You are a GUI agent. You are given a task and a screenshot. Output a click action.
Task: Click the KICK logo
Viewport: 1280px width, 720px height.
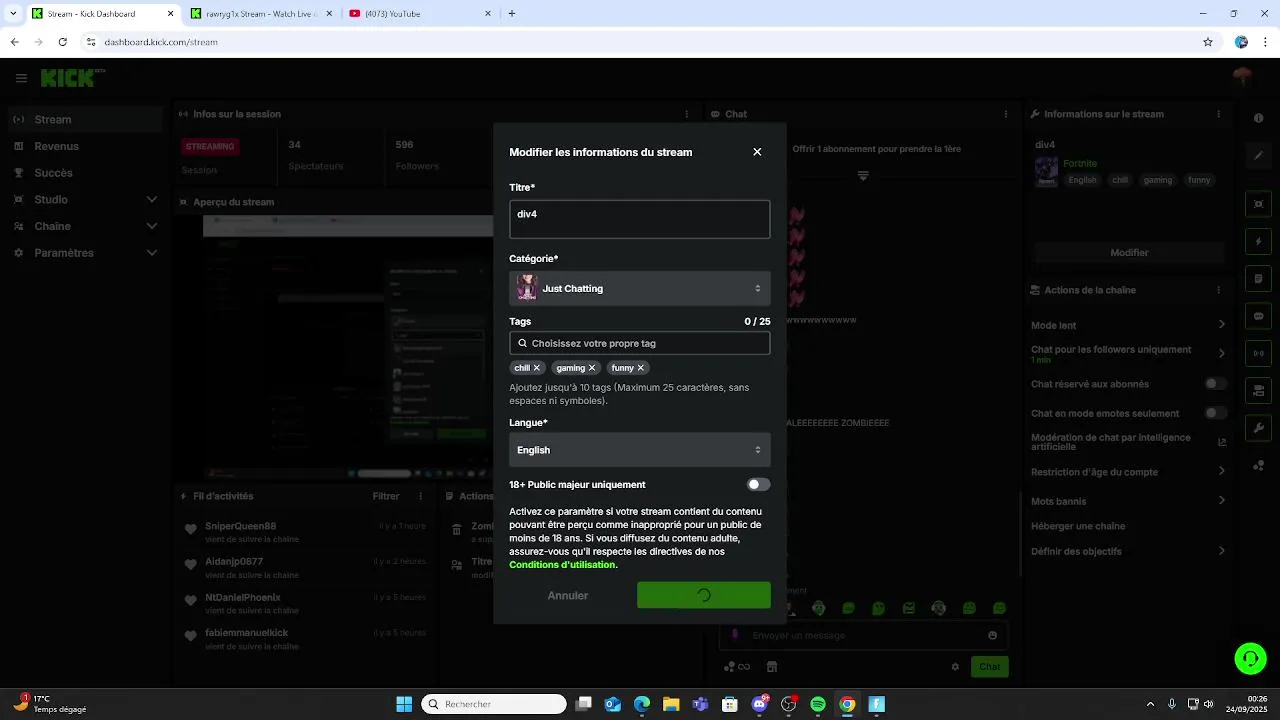[68, 78]
